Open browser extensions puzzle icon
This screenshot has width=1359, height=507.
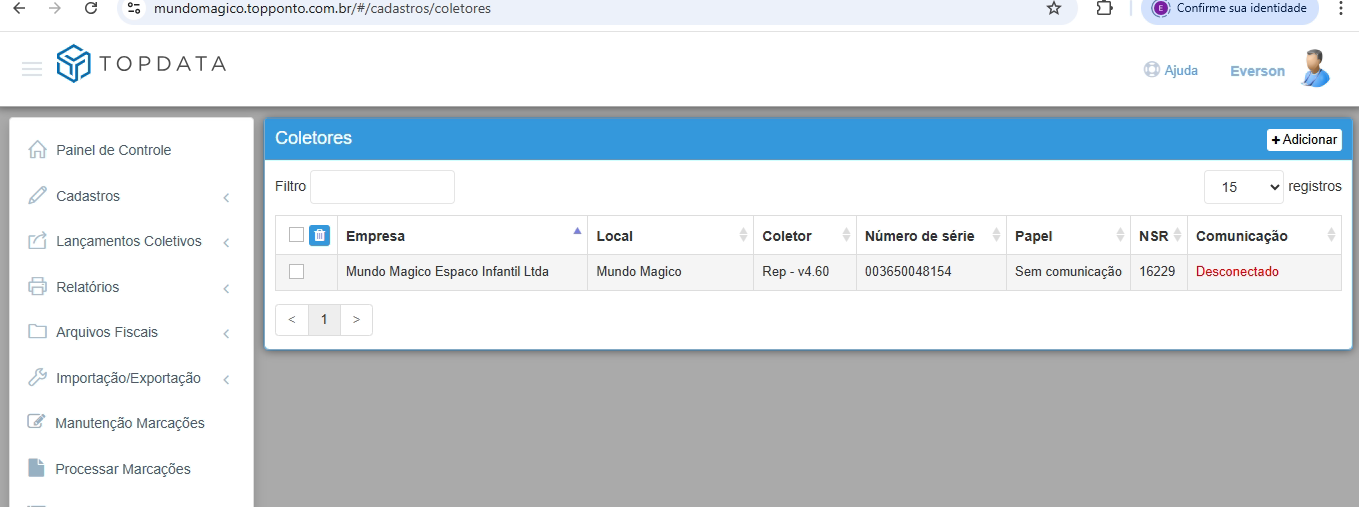(1104, 8)
